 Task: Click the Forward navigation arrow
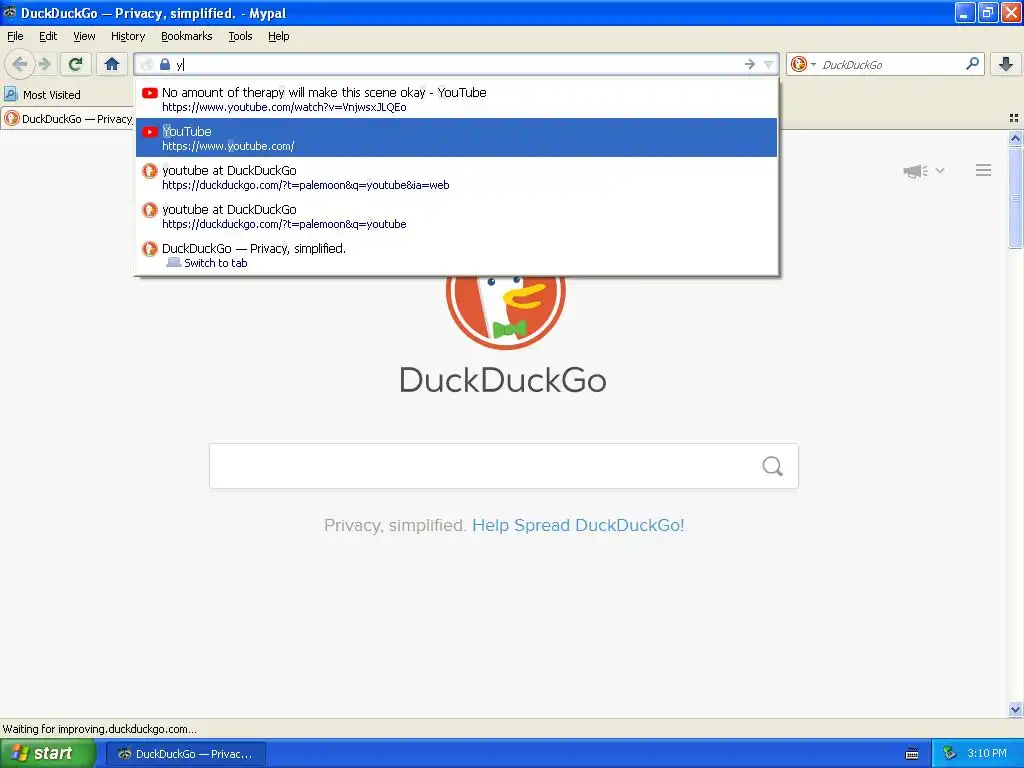click(44, 64)
